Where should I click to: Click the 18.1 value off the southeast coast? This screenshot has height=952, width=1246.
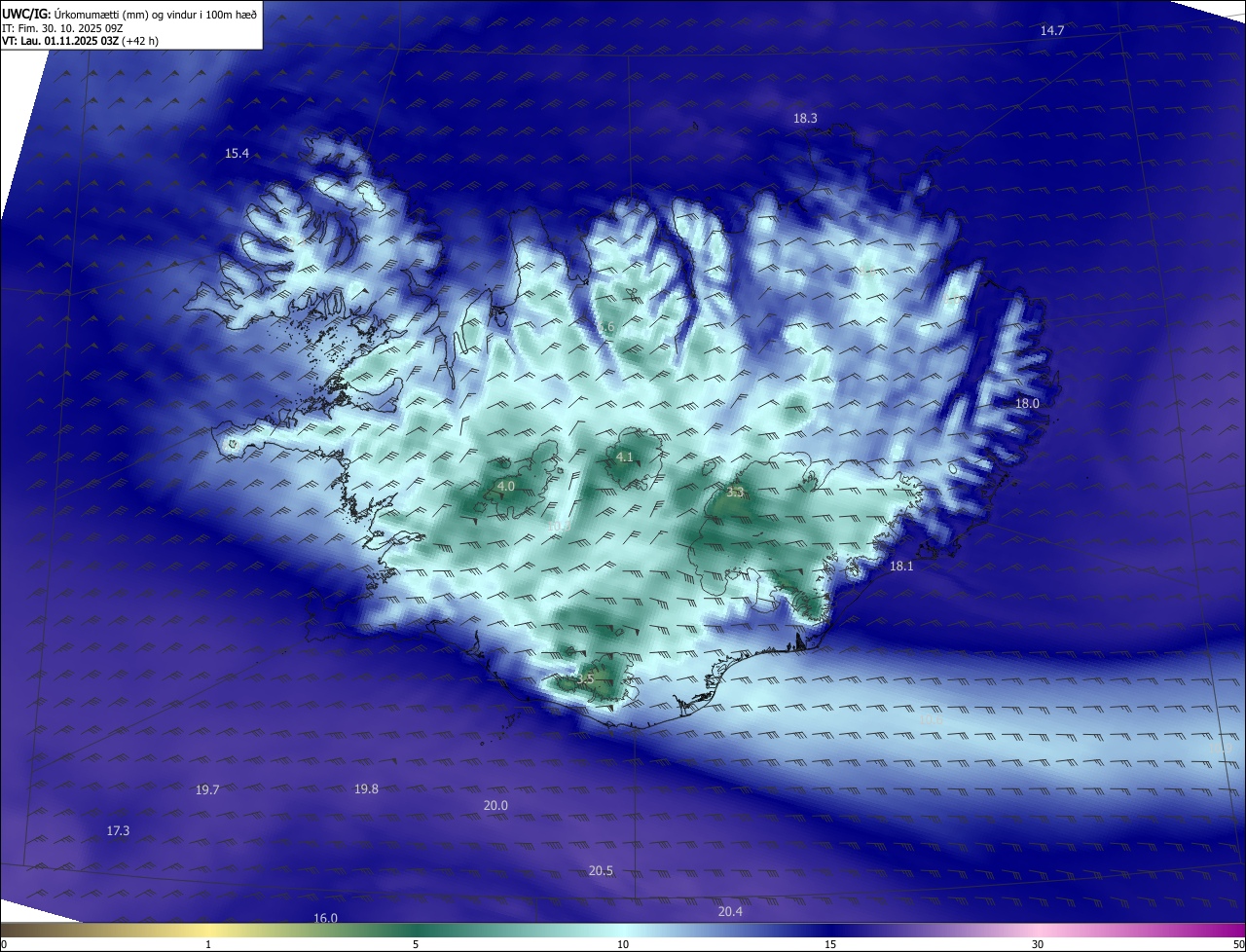pos(901,567)
